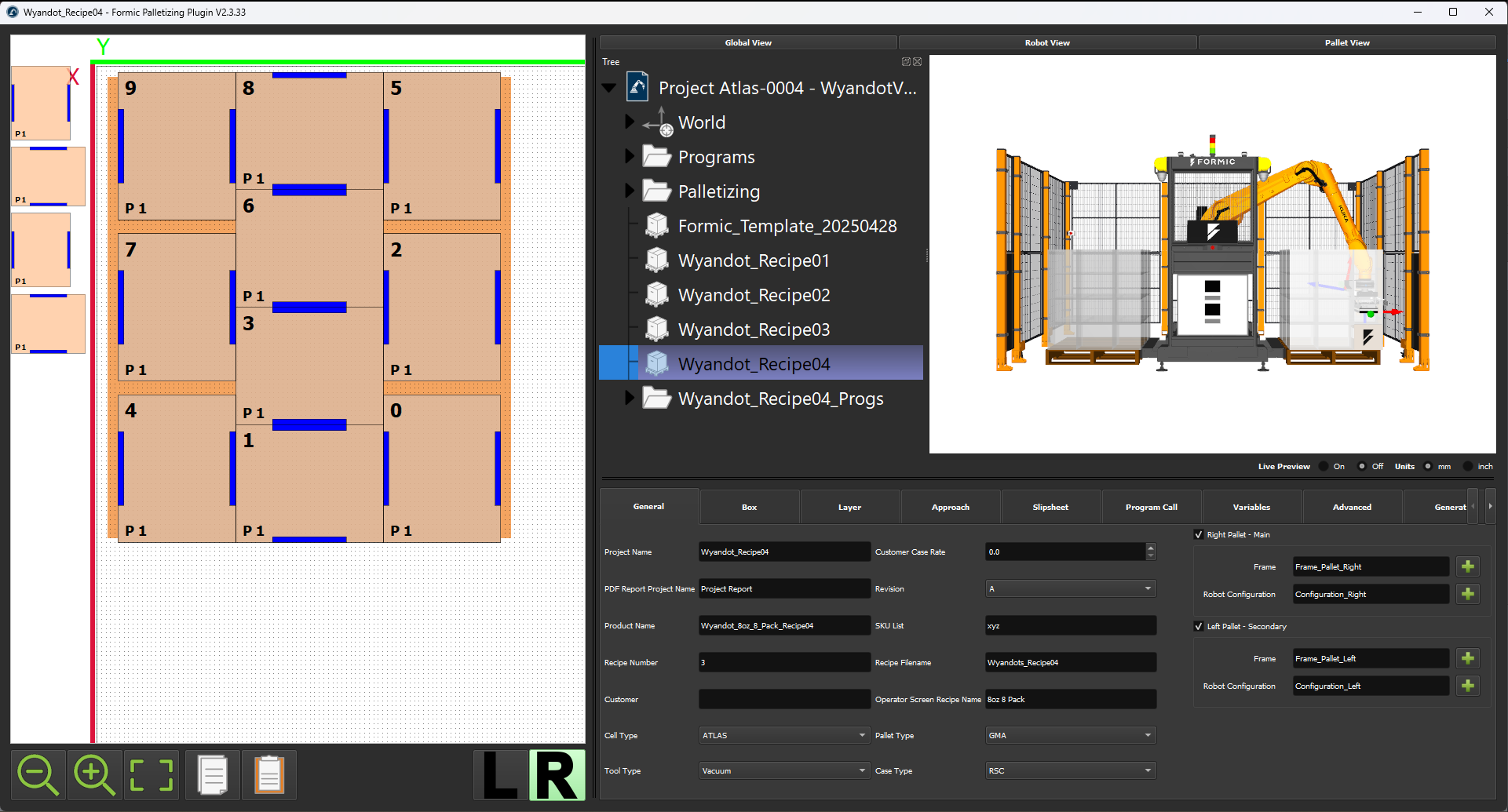Image resolution: width=1508 pixels, height=812 pixels.
Task: Select the last box pattern thumbnail
Action: 48,323
